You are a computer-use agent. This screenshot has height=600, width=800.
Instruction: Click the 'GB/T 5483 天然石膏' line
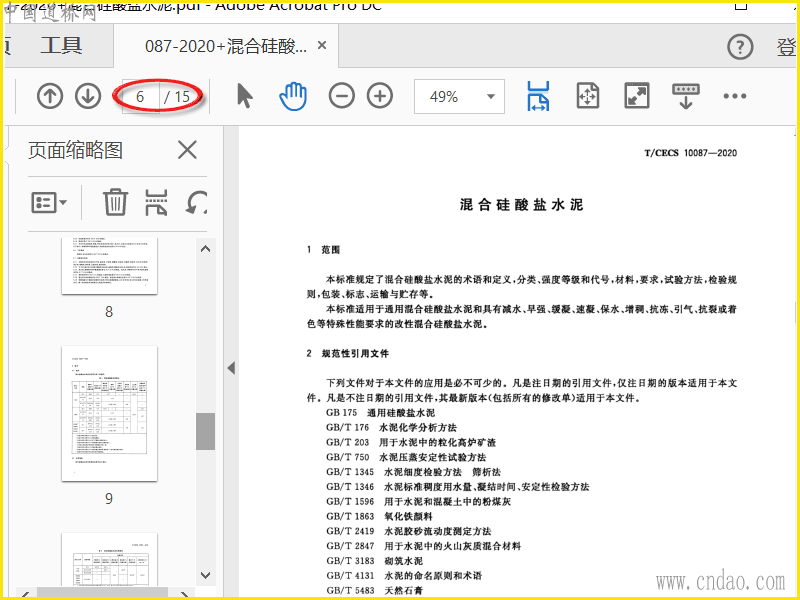pos(374,590)
